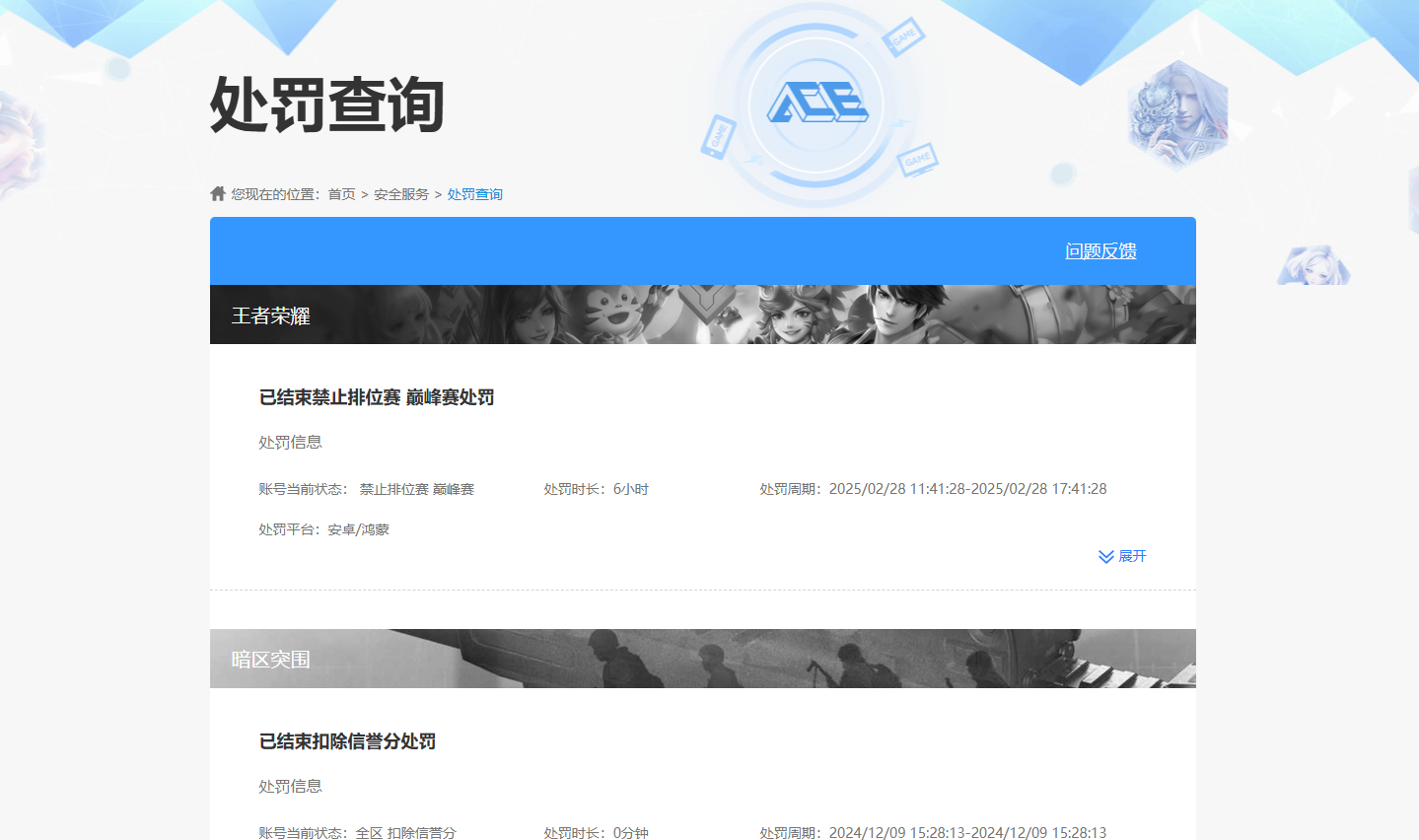Click the 安全服务 breadcrumb entry
The height and width of the screenshot is (840, 1419).
pyautogui.click(x=399, y=193)
